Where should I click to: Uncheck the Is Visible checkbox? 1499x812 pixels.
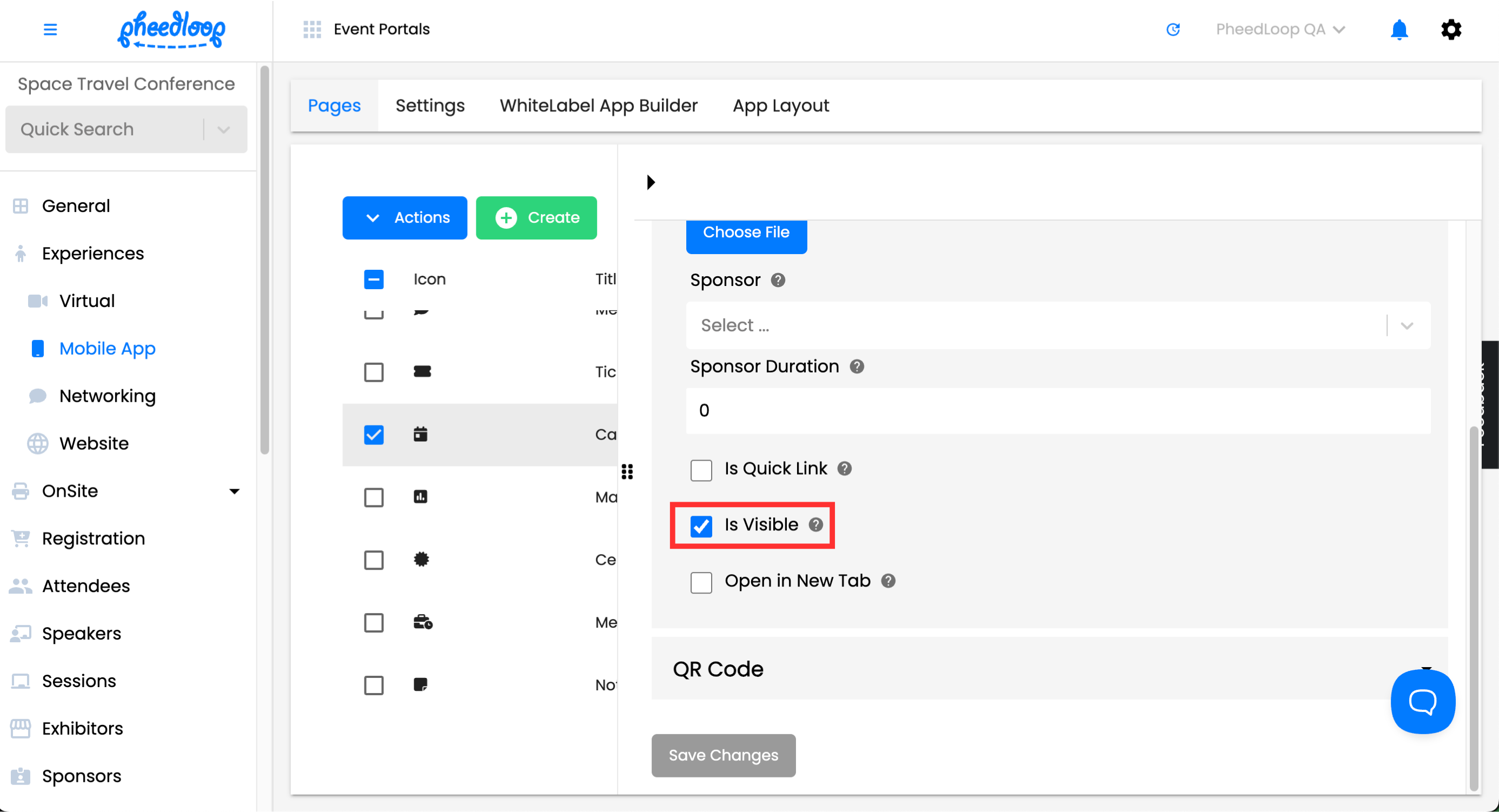[x=701, y=526]
